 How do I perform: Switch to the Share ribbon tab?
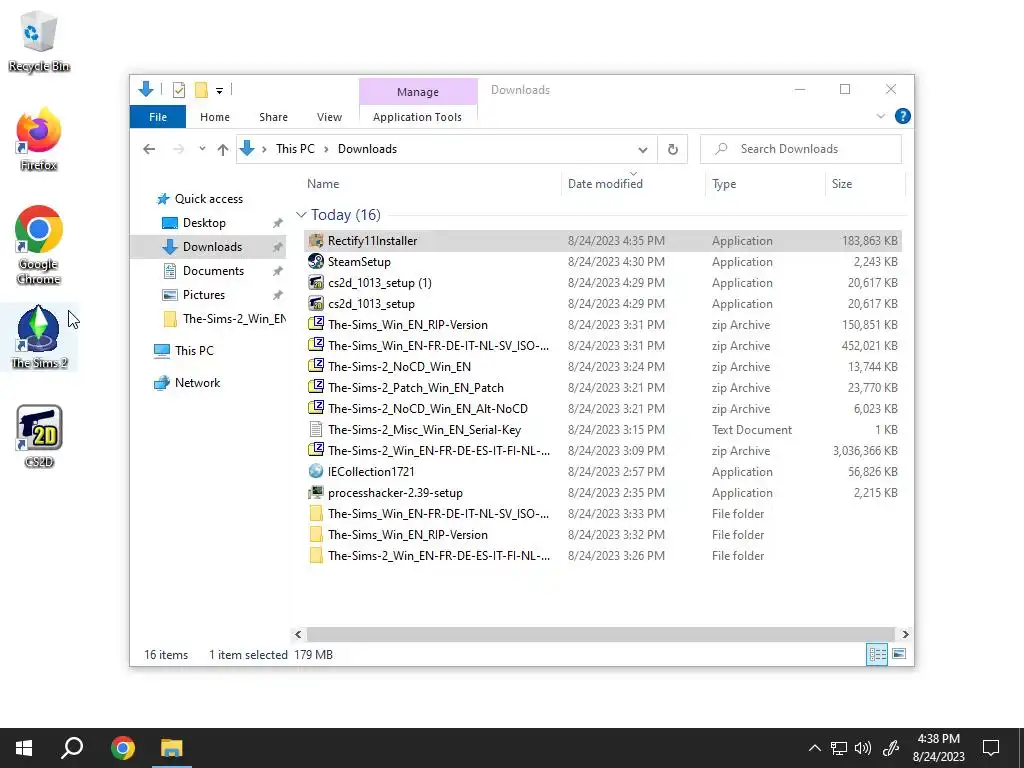pyautogui.click(x=273, y=117)
